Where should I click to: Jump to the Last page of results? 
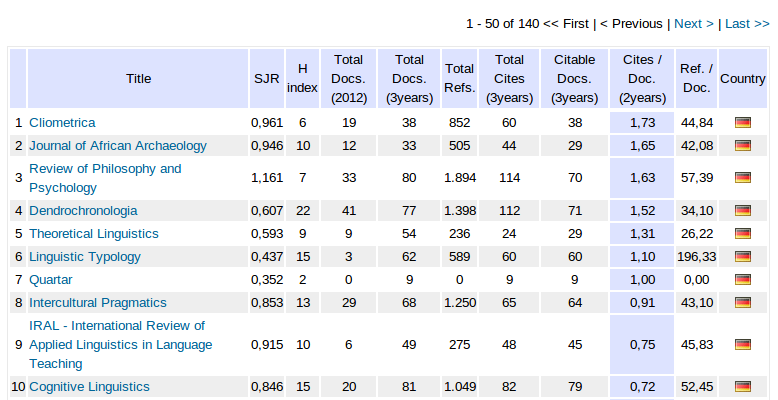coord(747,24)
